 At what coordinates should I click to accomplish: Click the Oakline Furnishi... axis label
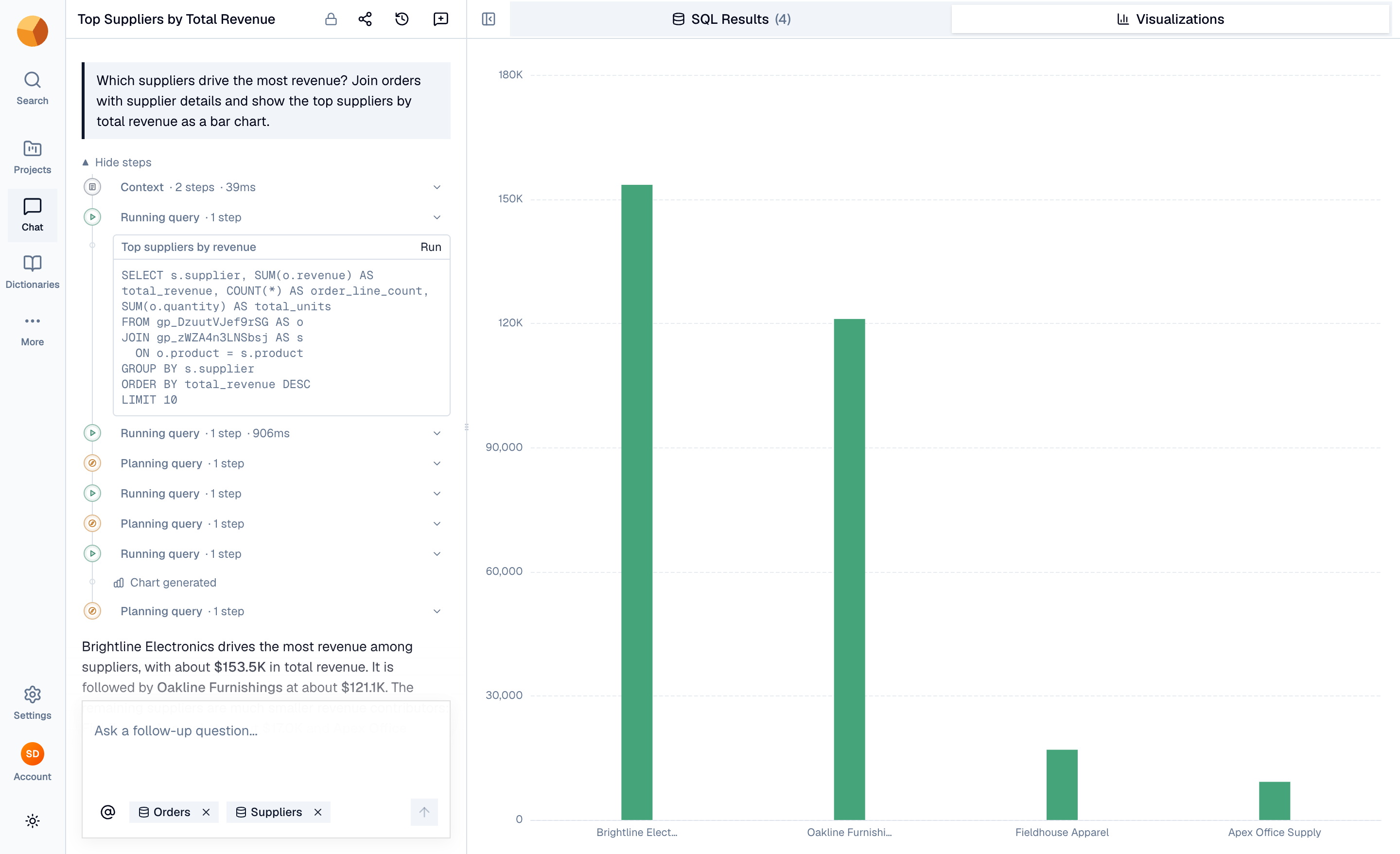[x=849, y=833]
